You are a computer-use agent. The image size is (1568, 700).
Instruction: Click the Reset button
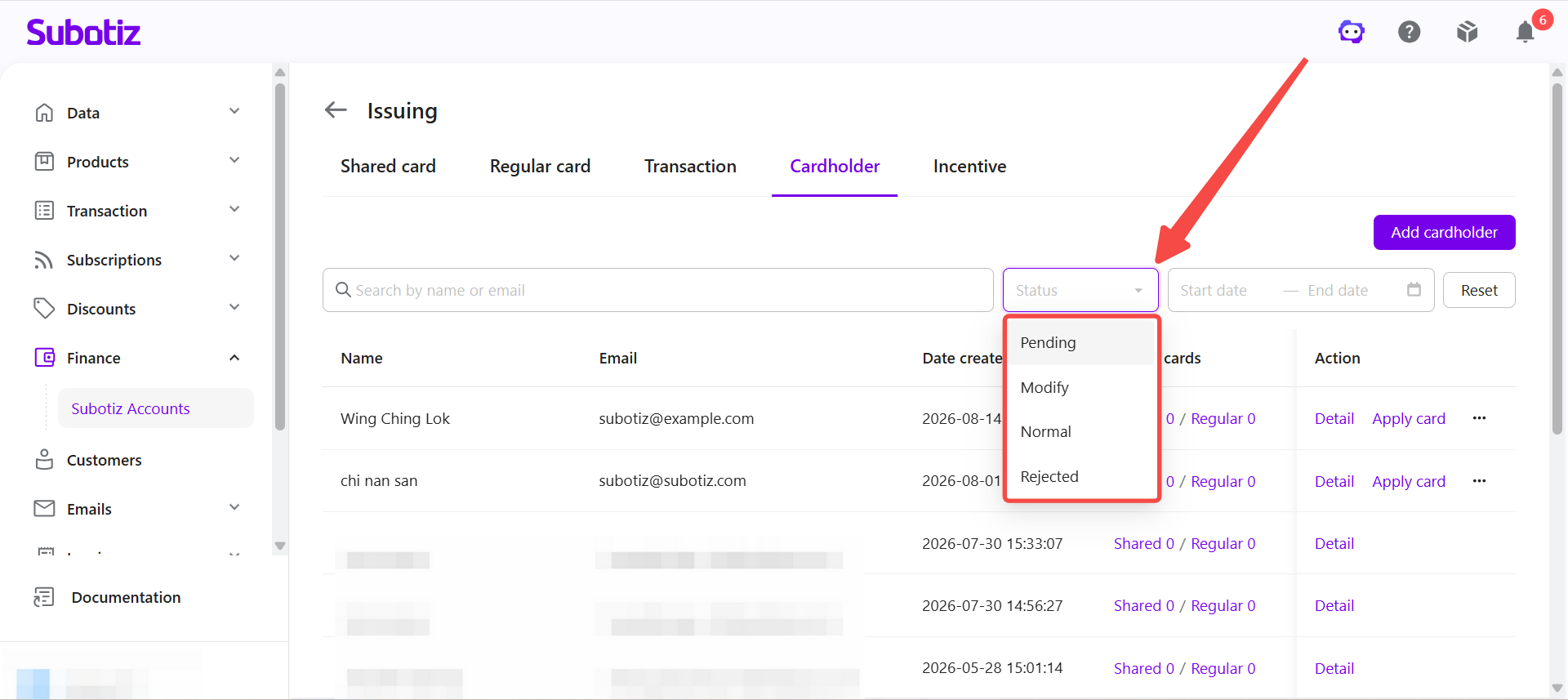point(1479,290)
